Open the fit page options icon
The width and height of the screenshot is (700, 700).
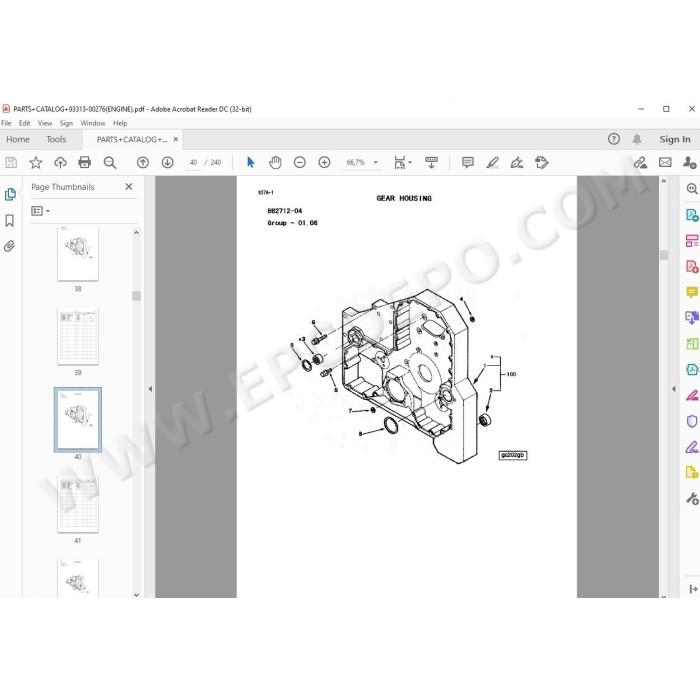tap(402, 162)
